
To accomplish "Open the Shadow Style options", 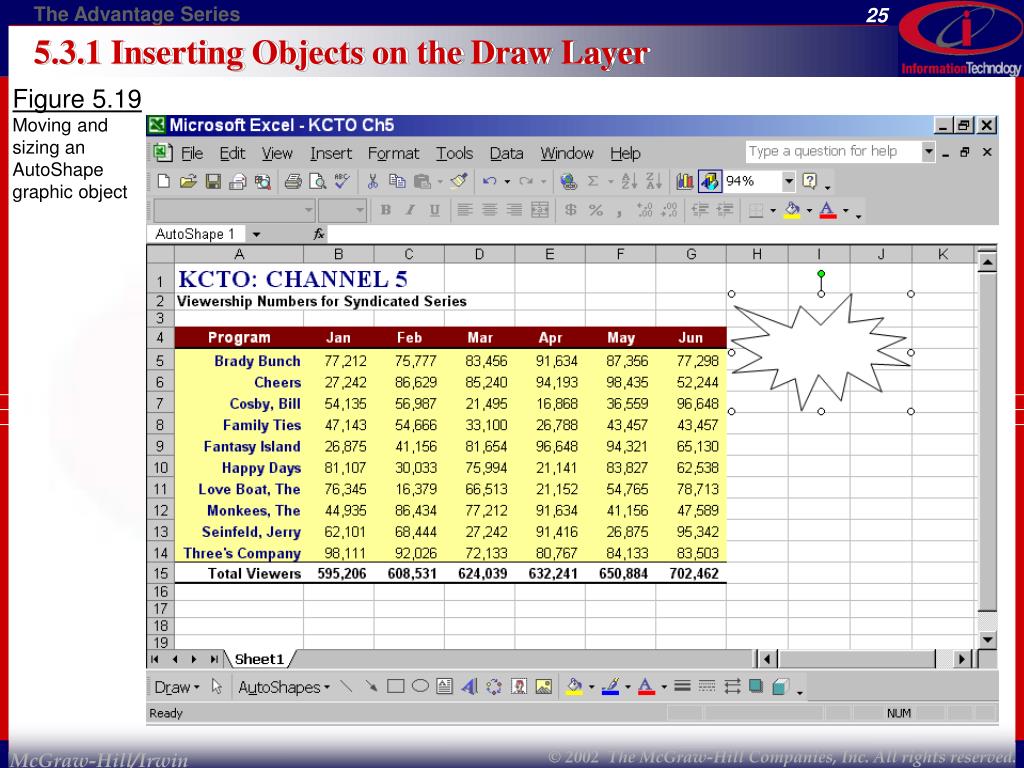I will [x=756, y=686].
